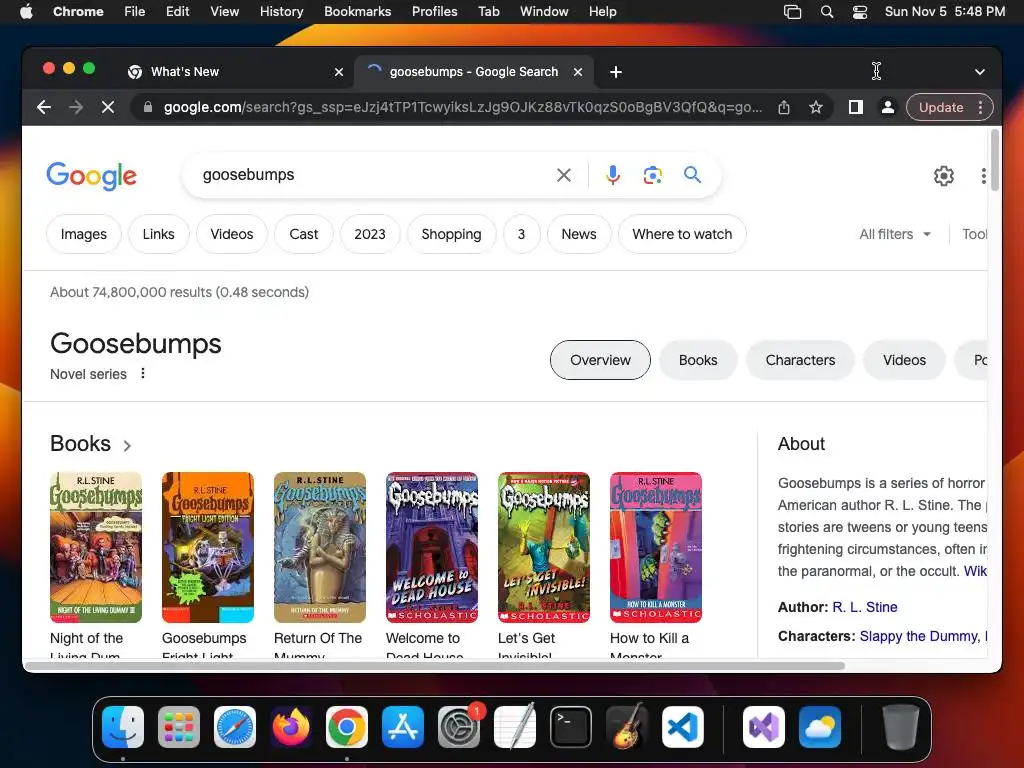Open the tab search dropdown arrow
1024x768 pixels.
pos(980,72)
